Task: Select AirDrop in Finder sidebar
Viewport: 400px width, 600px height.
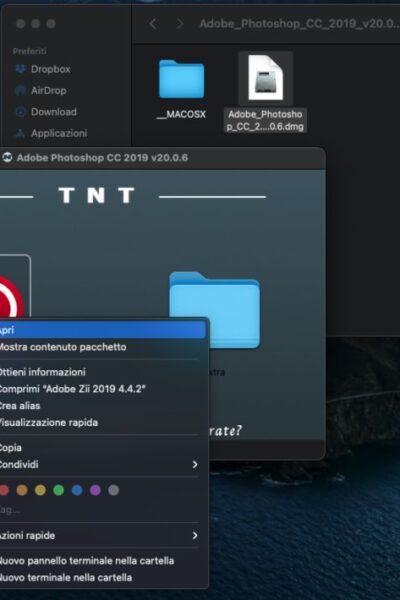Action: tap(49, 91)
